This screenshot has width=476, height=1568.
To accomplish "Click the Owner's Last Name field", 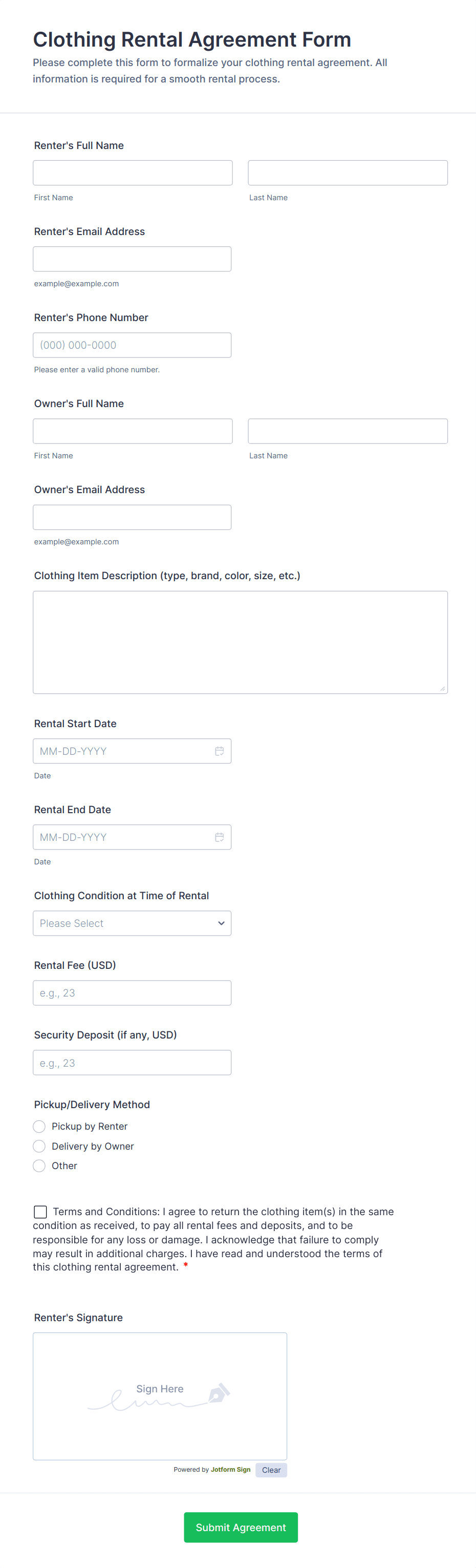I will point(348,430).
